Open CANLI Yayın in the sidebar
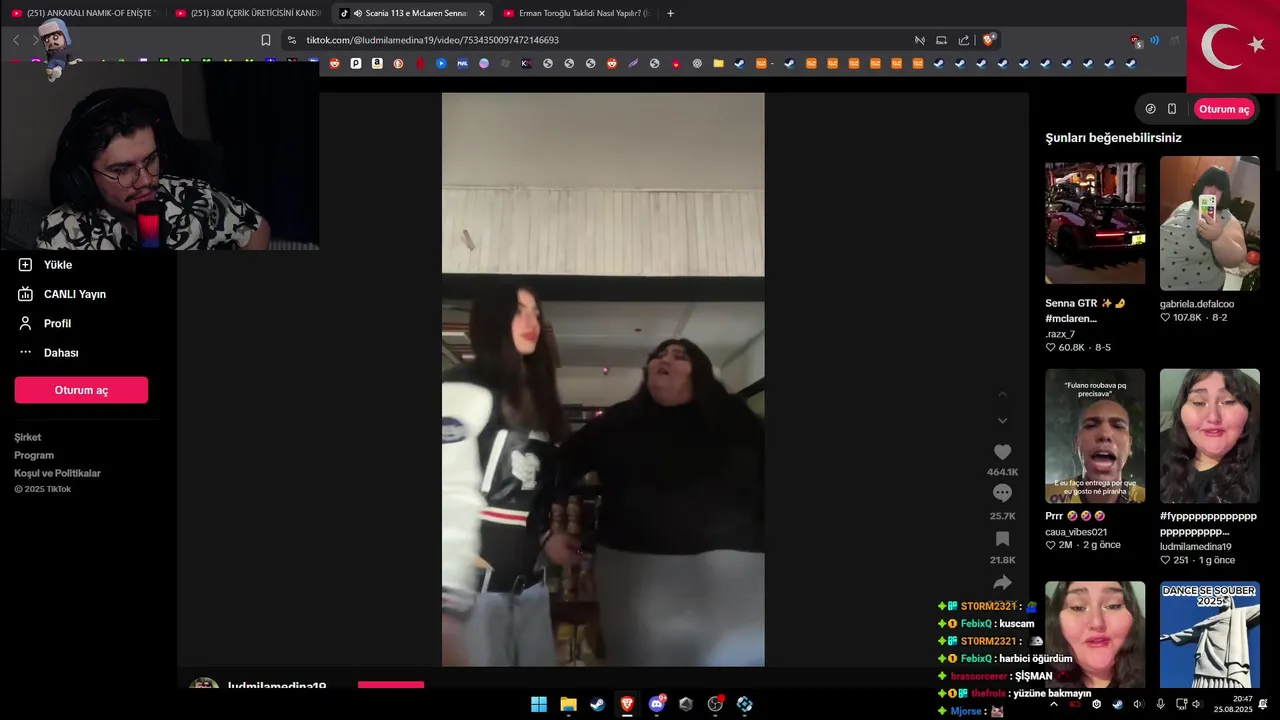The height and width of the screenshot is (720, 1280). [62, 294]
